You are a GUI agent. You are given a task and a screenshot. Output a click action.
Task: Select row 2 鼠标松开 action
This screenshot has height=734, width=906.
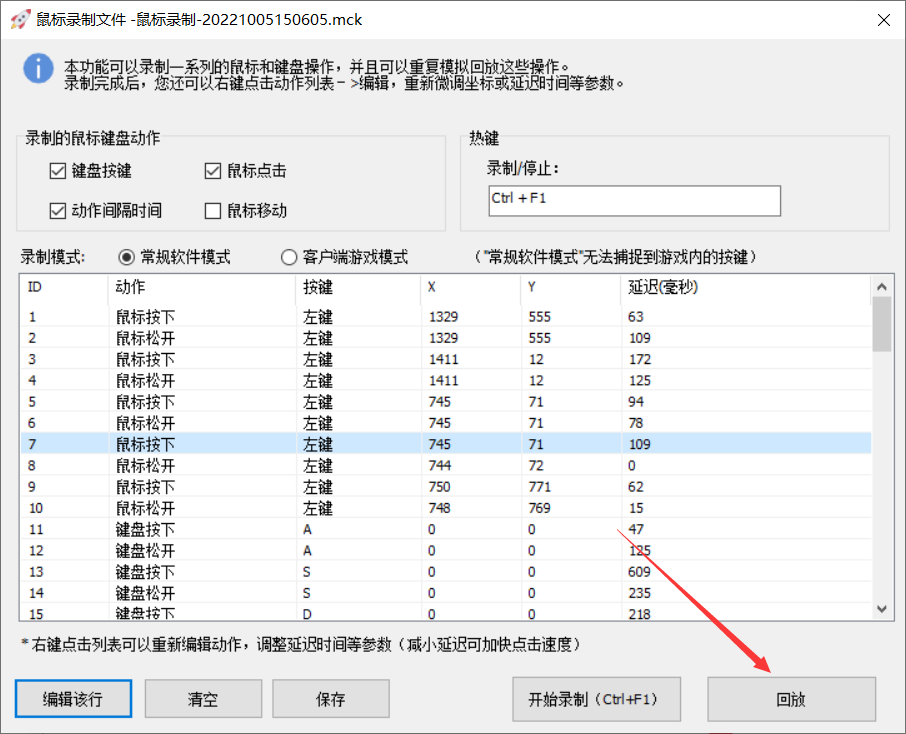click(x=446, y=338)
